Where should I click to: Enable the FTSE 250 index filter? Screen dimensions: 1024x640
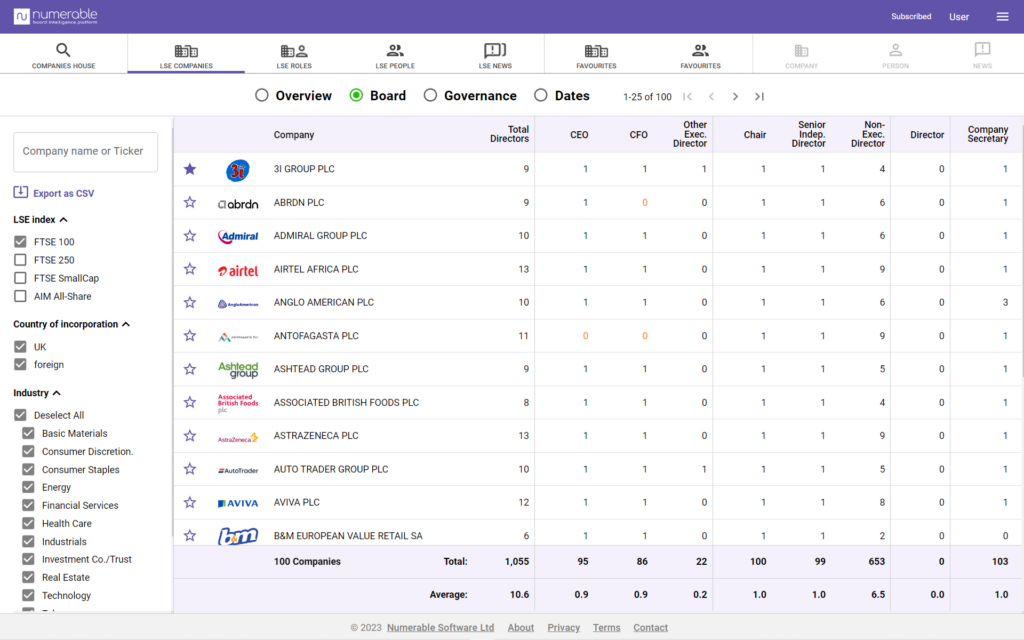[x=20, y=260]
